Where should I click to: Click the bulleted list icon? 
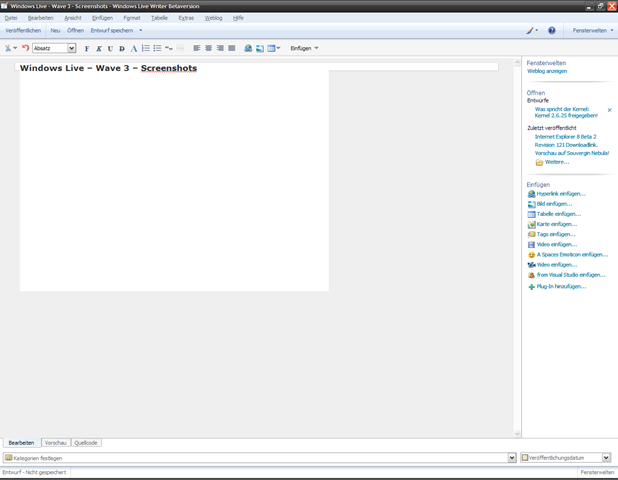[157, 48]
